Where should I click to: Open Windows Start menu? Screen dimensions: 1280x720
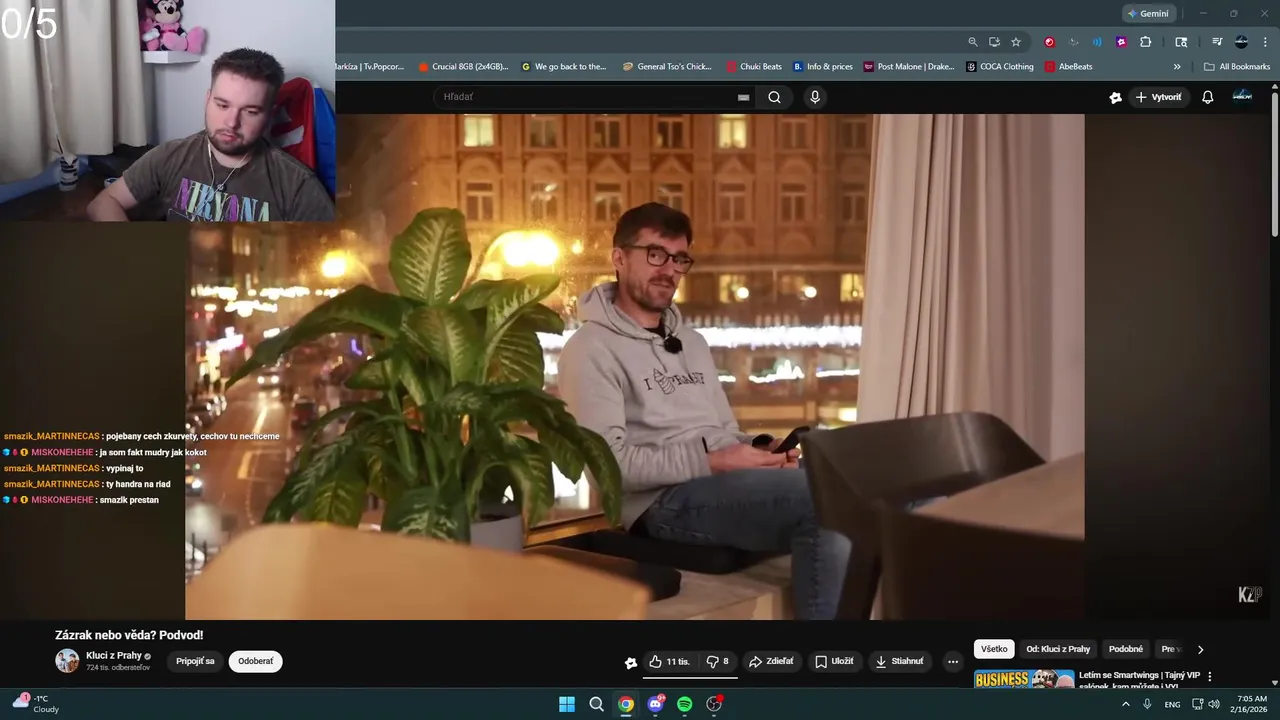click(x=567, y=704)
